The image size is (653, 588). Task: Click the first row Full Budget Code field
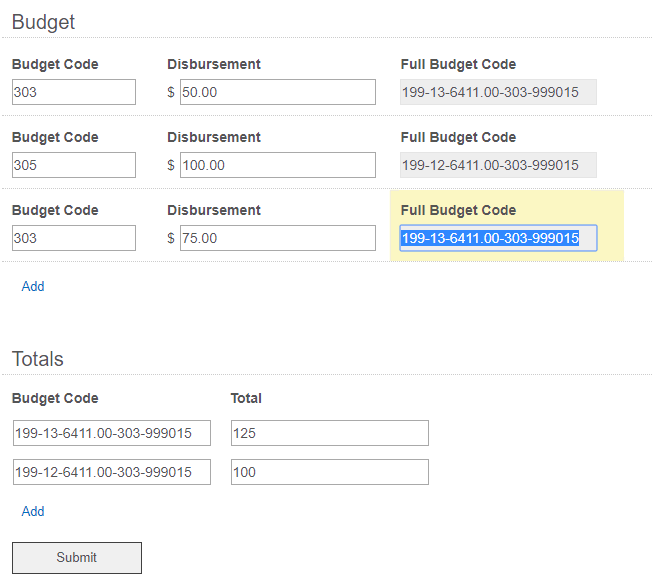click(498, 92)
